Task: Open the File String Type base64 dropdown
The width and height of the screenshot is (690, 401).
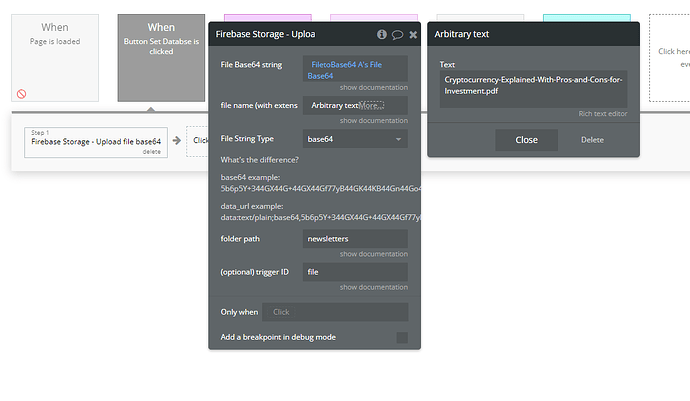Action: click(x=355, y=139)
